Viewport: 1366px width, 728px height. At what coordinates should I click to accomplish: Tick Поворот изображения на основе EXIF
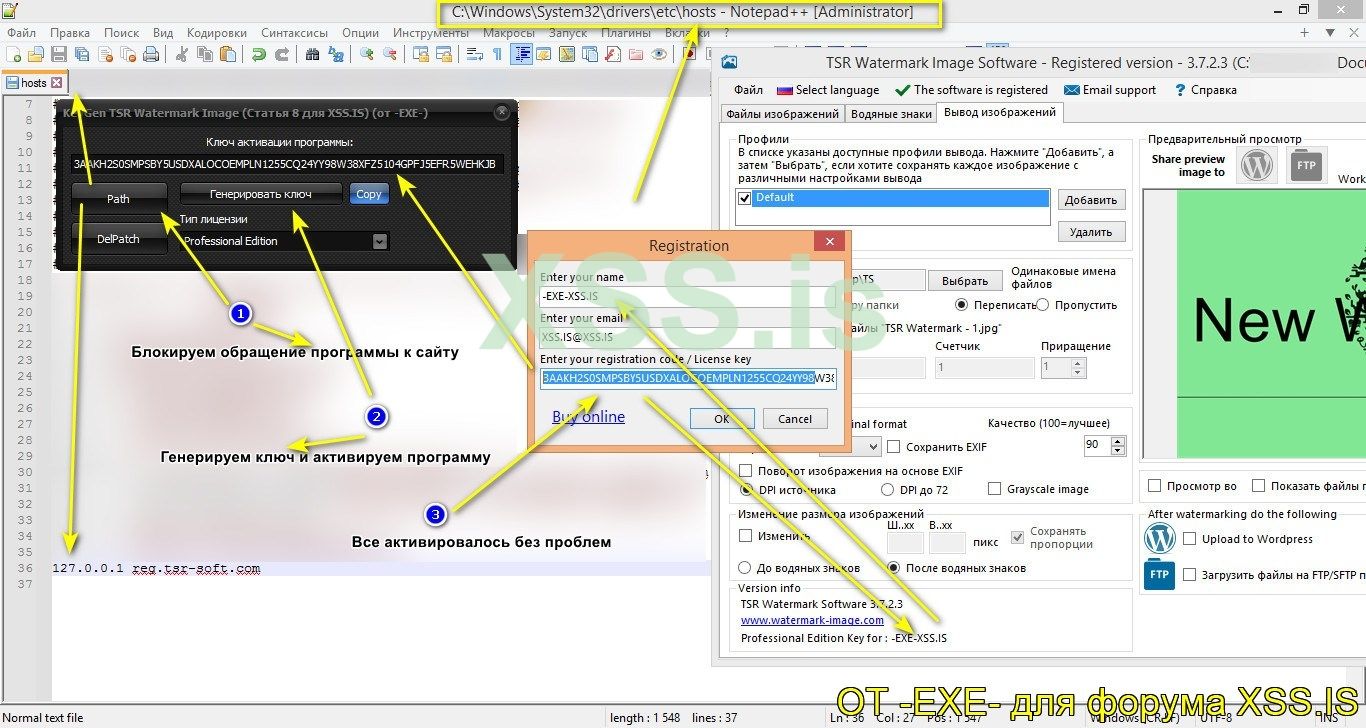[x=745, y=471]
